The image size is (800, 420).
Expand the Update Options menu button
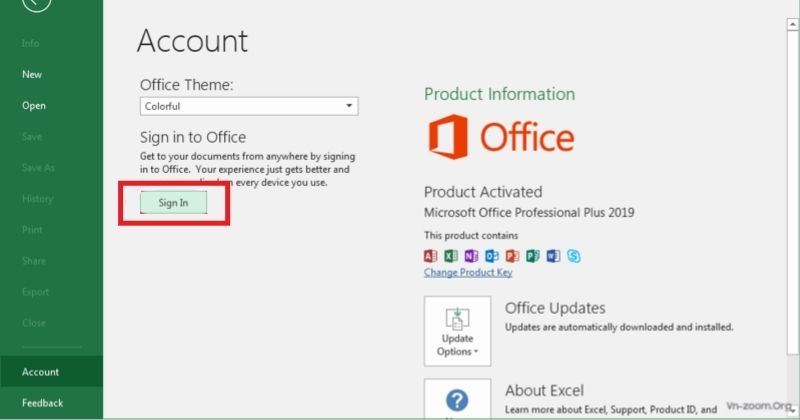[x=457, y=331]
